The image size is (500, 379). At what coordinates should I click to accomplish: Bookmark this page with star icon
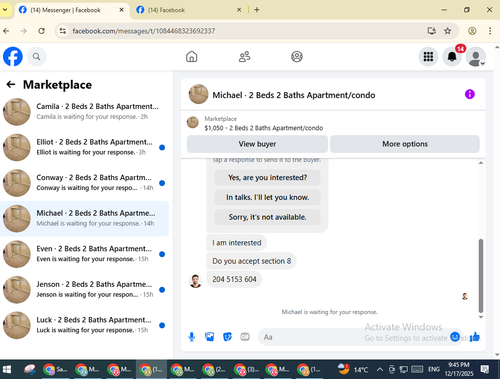tap(448, 31)
